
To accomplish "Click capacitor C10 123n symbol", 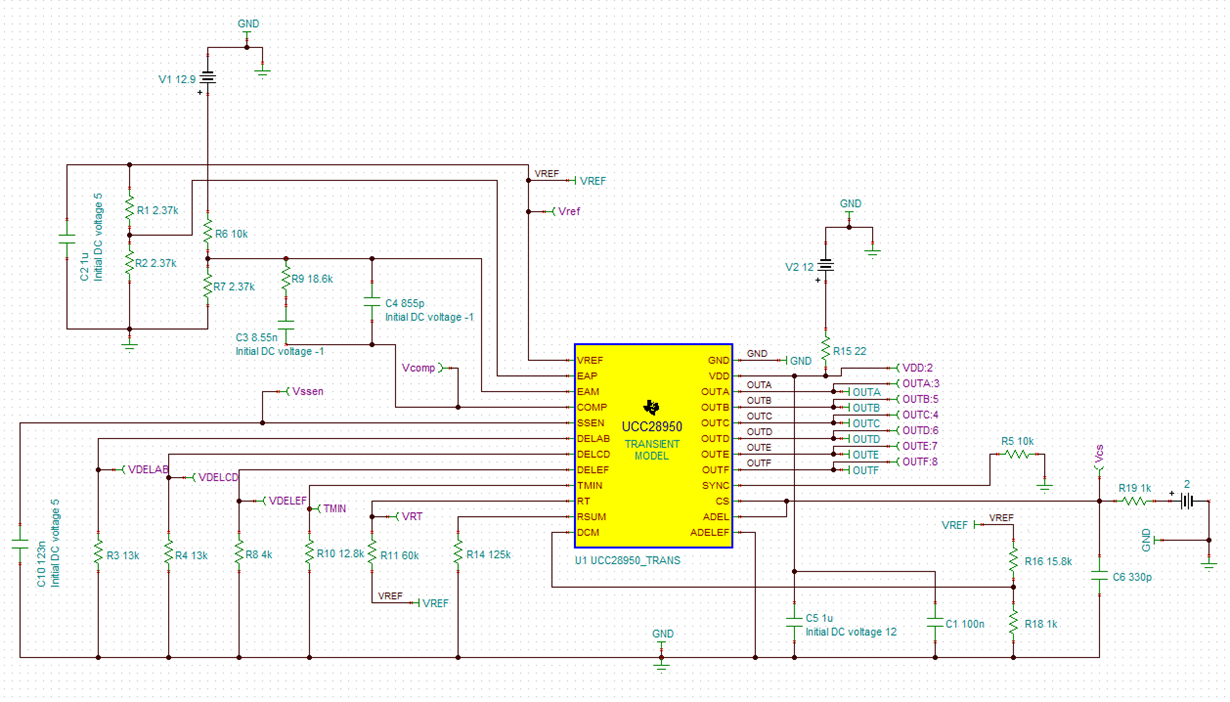I will [19, 544].
